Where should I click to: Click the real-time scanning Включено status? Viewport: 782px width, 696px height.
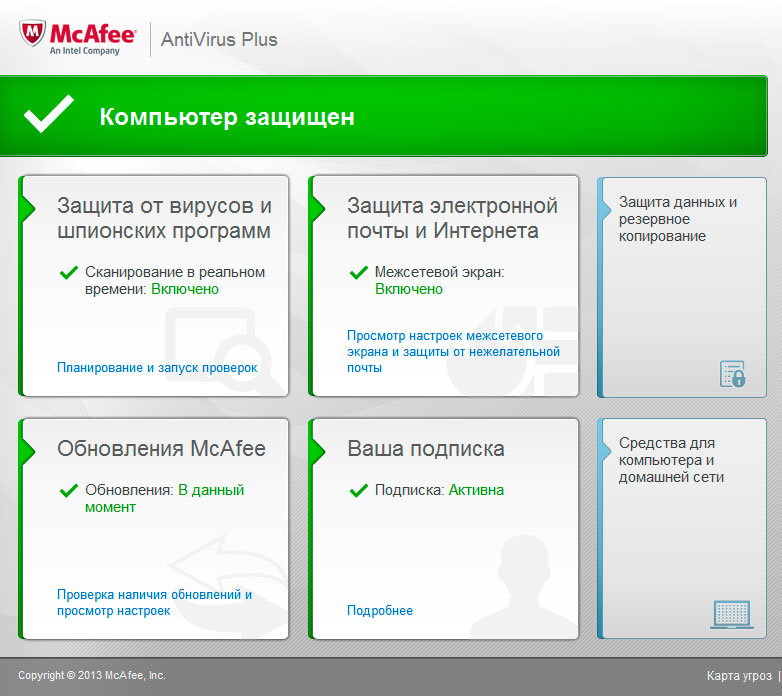(x=185, y=289)
